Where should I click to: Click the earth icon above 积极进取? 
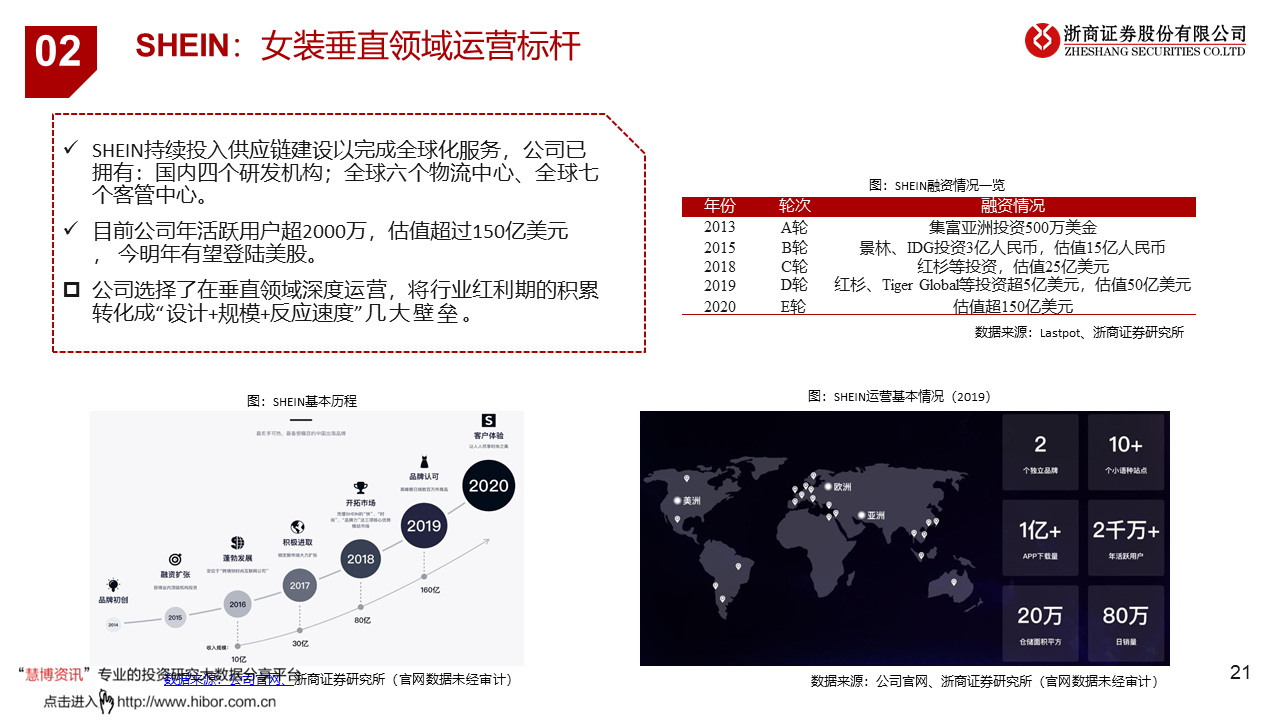(297, 527)
